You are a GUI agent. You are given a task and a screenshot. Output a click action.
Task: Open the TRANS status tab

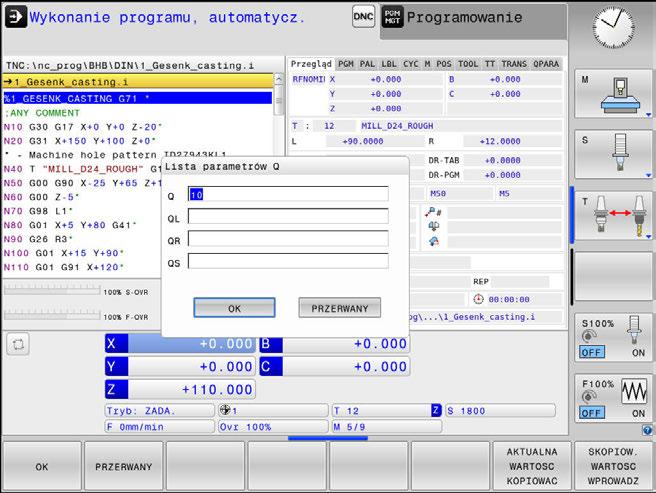[x=514, y=64]
